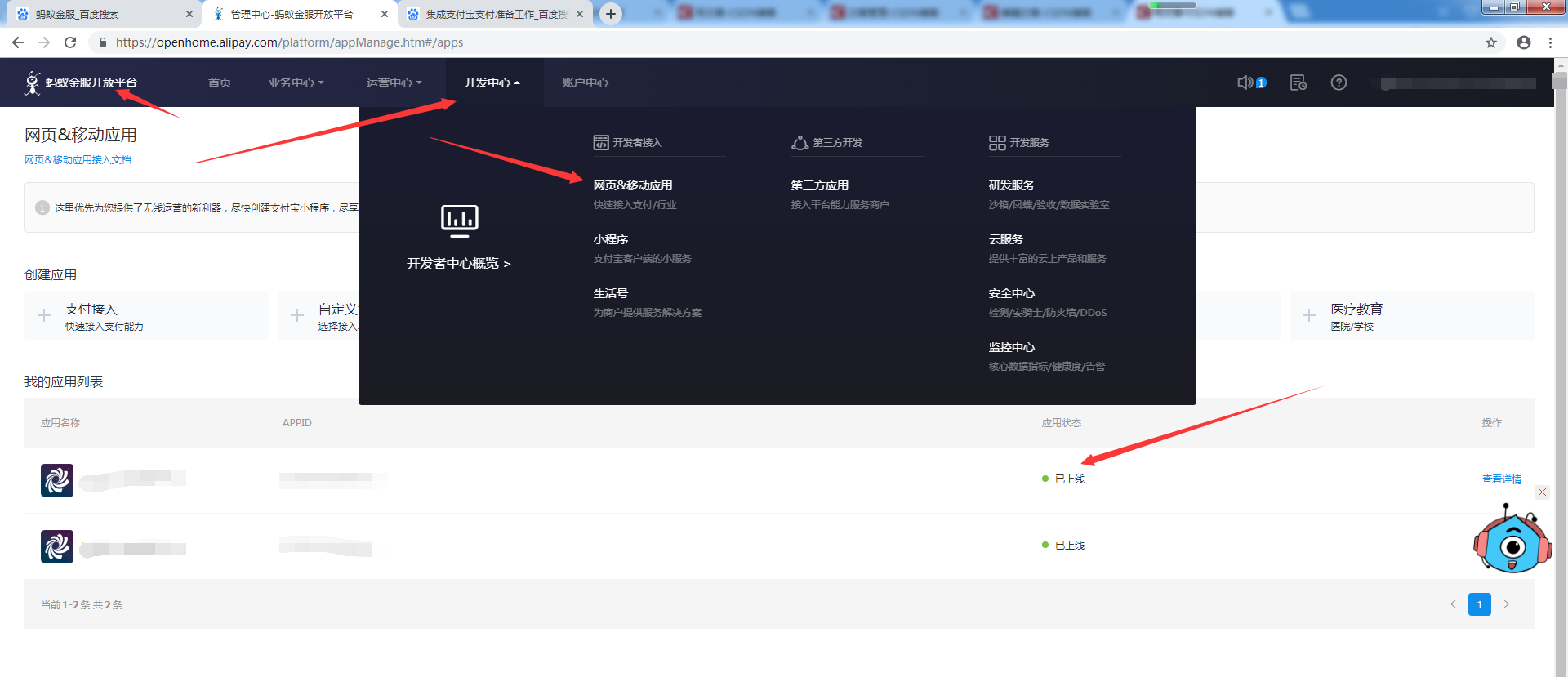Open 网页&移动应用接入文档 link
Image resolution: width=1568 pixels, height=677 pixels.
coord(78,160)
